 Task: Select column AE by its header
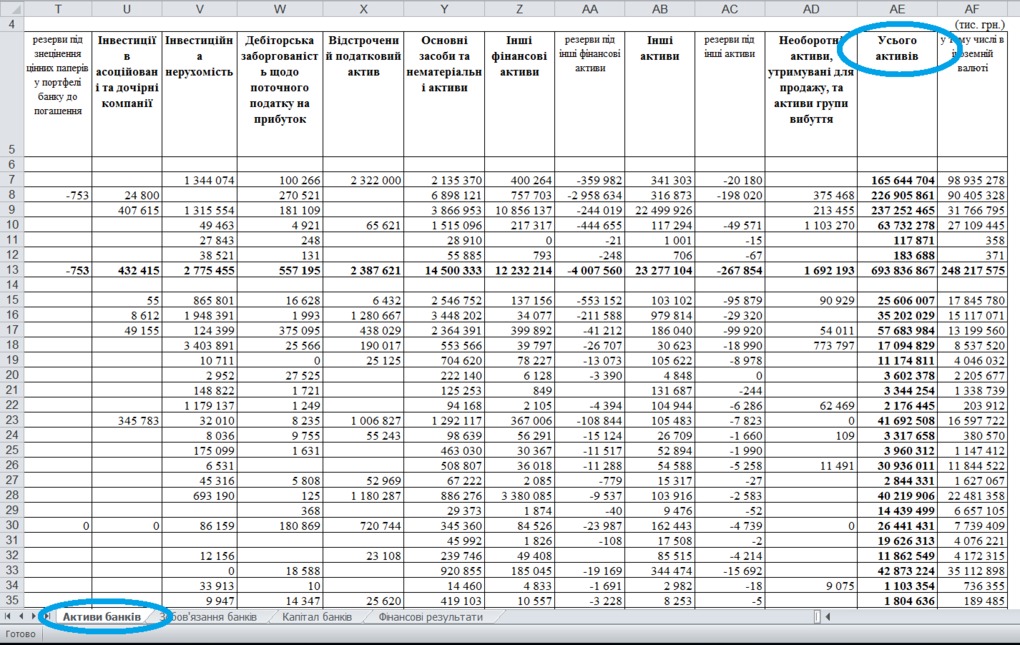tap(896, 8)
